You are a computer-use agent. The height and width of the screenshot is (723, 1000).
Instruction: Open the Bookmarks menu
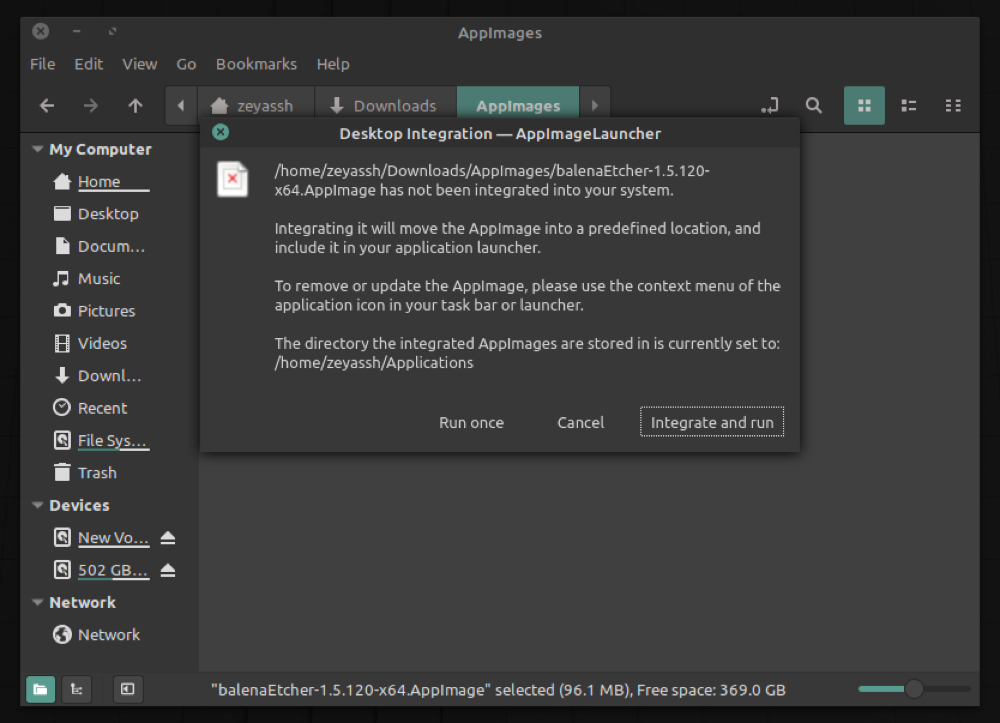256,64
